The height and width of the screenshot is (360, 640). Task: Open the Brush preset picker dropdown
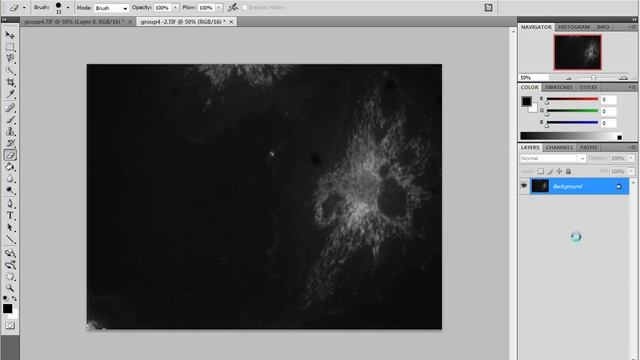point(68,7)
